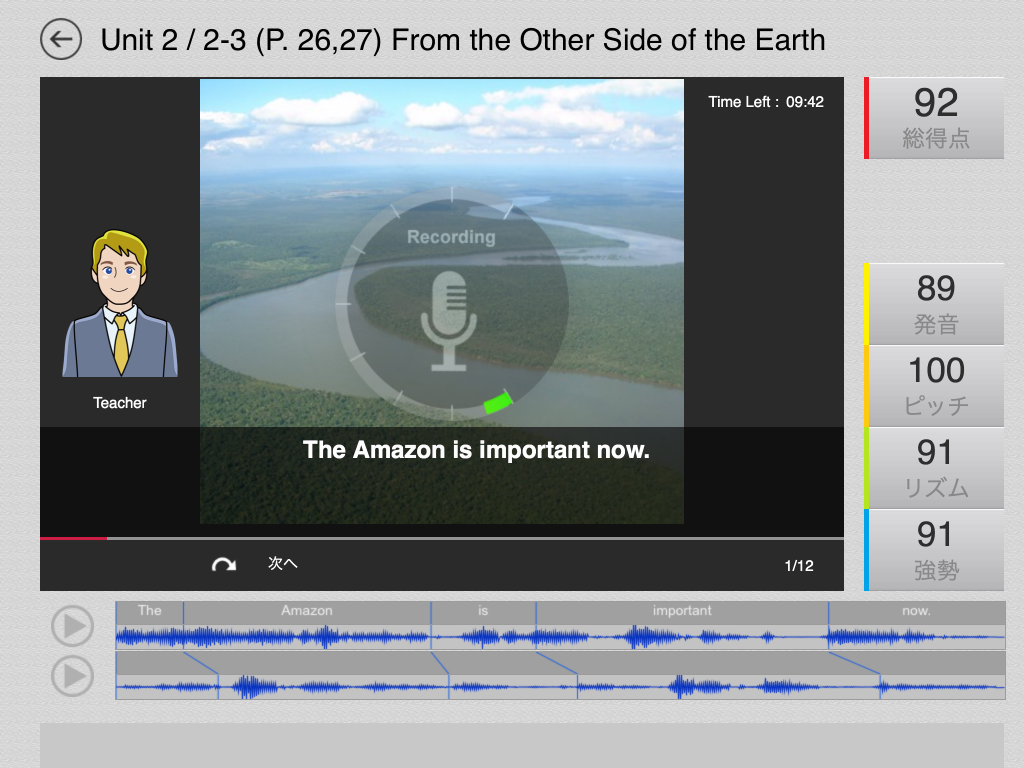Screen dimensions: 1024x768
Task: Click the word 'Amazon' waveform segment
Action: (x=307, y=626)
